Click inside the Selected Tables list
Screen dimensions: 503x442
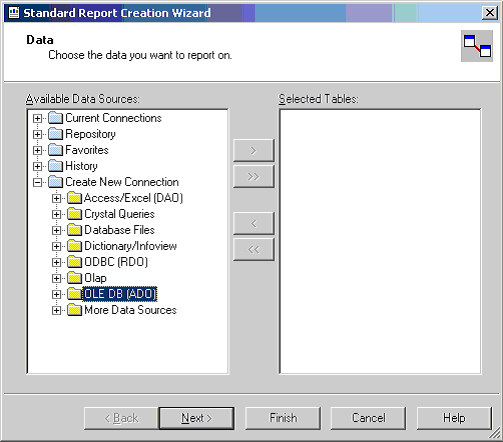[380, 241]
